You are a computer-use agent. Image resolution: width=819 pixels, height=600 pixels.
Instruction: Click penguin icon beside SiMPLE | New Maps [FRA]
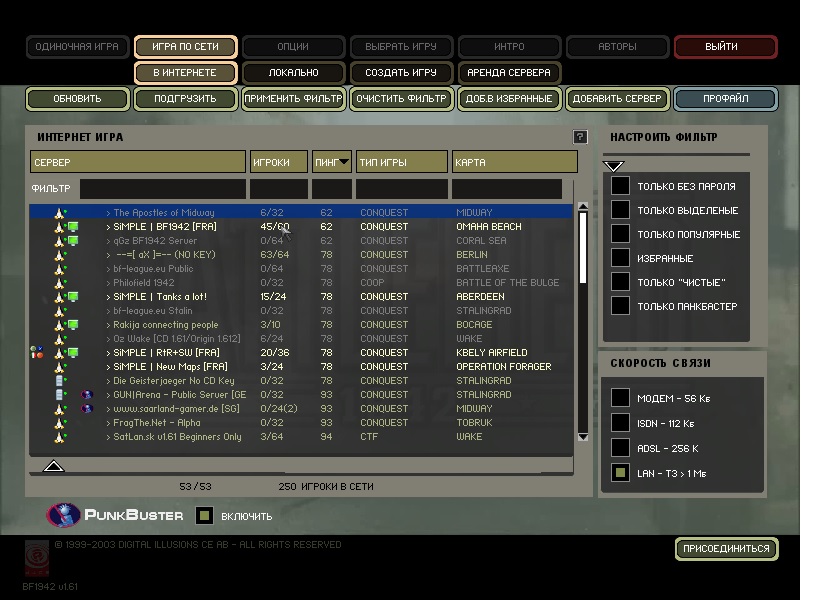pos(60,367)
